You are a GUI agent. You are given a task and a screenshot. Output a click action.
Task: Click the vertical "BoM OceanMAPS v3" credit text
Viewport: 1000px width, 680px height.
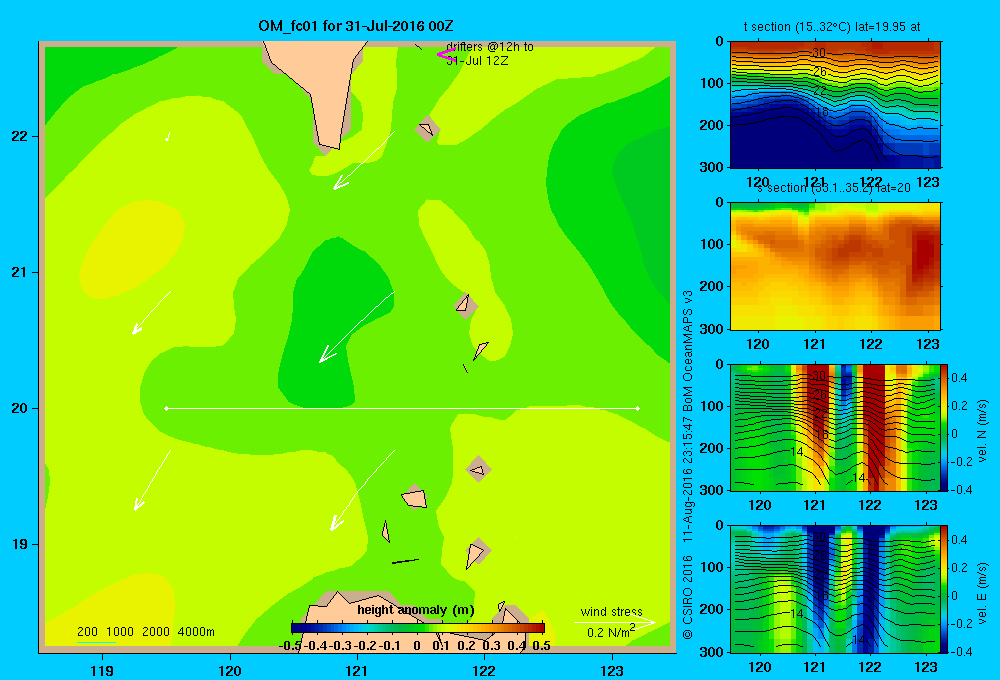click(688, 351)
